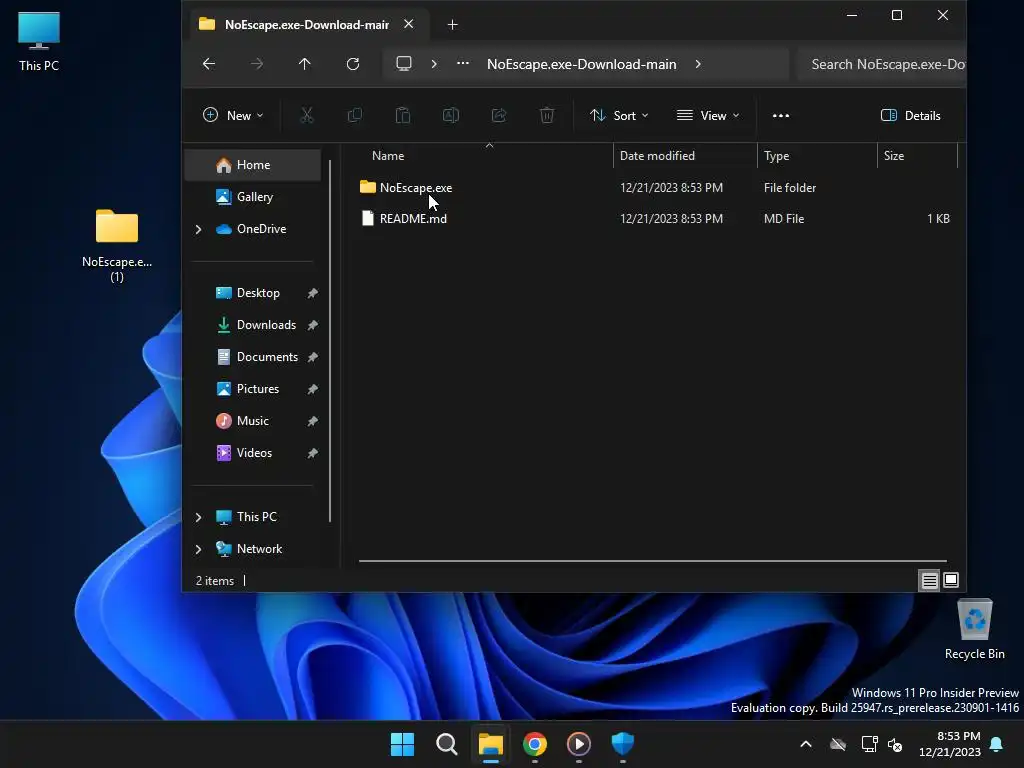Image resolution: width=1024 pixels, height=768 pixels.
Task: Add a new tab with plus button
Action: (x=453, y=25)
